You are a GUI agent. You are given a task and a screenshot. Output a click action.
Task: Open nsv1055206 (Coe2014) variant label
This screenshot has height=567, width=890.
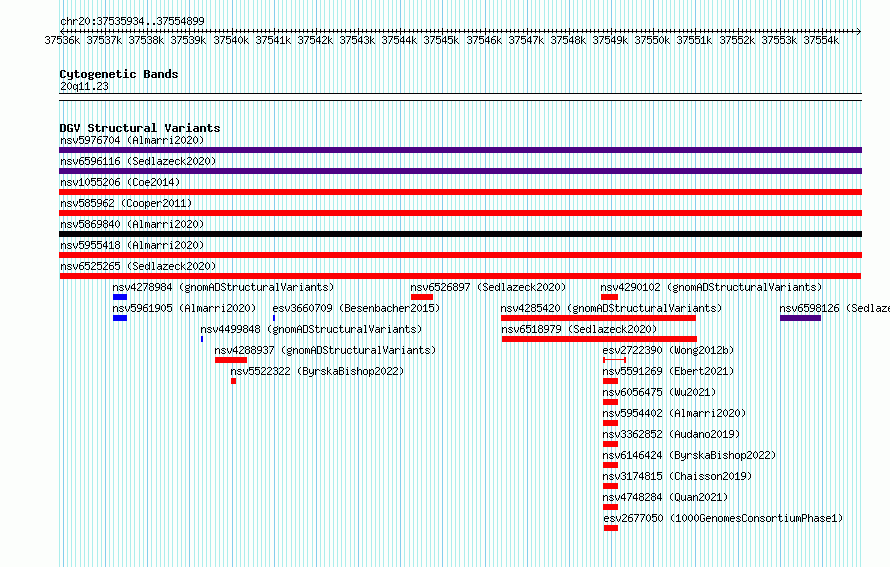(120, 182)
